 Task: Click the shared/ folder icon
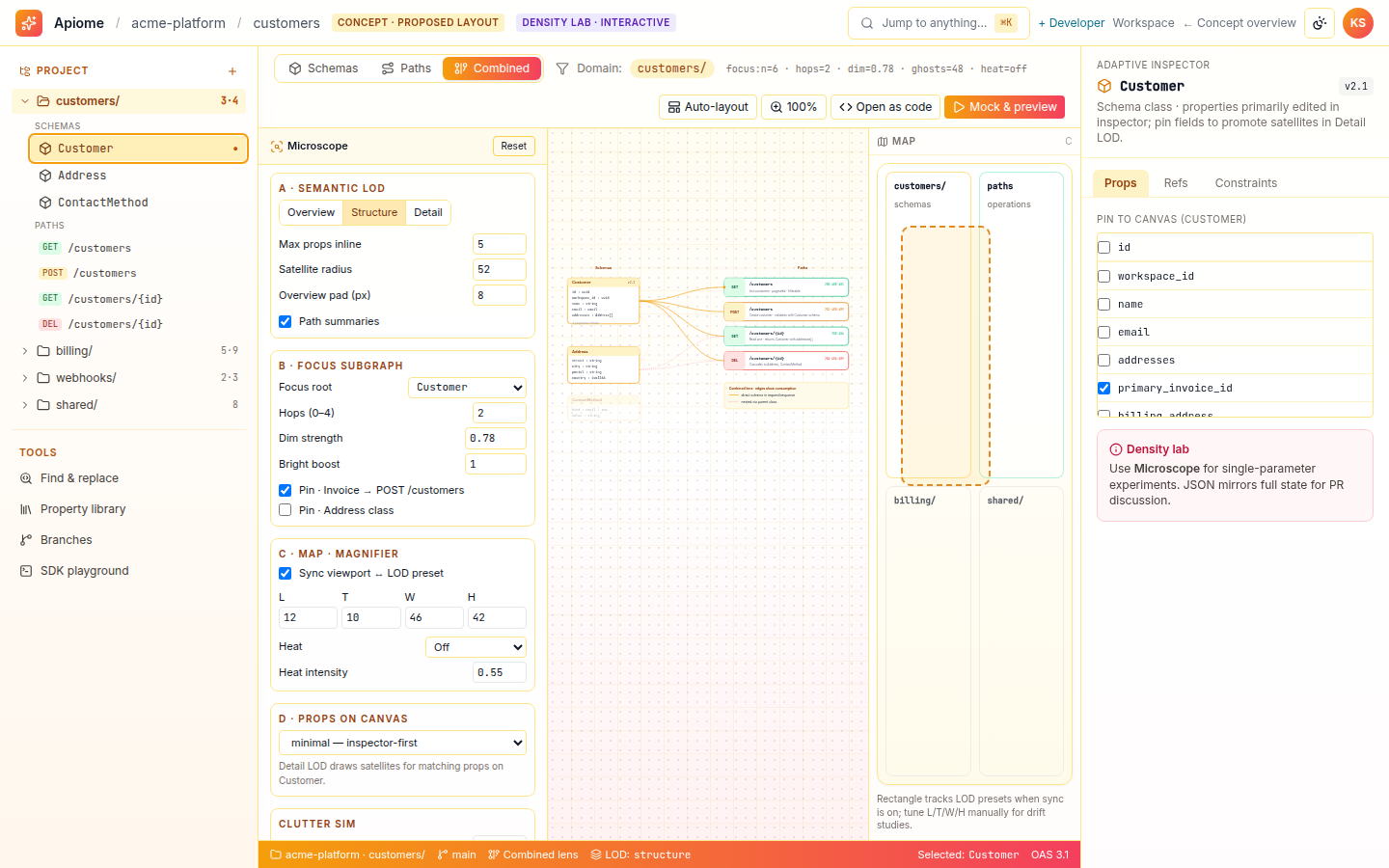(43, 405)
